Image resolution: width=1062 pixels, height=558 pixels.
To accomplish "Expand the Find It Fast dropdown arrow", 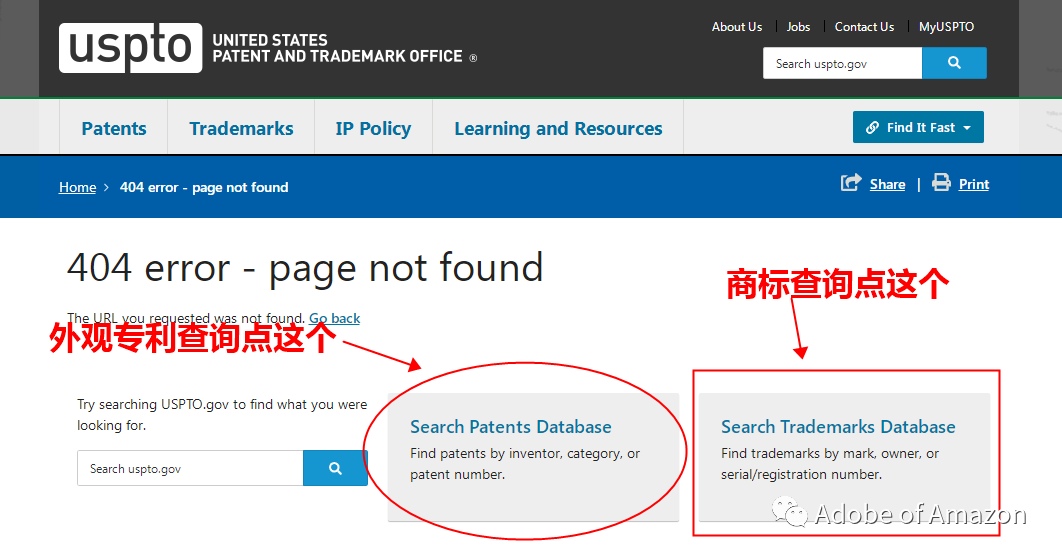I will 967,128.
